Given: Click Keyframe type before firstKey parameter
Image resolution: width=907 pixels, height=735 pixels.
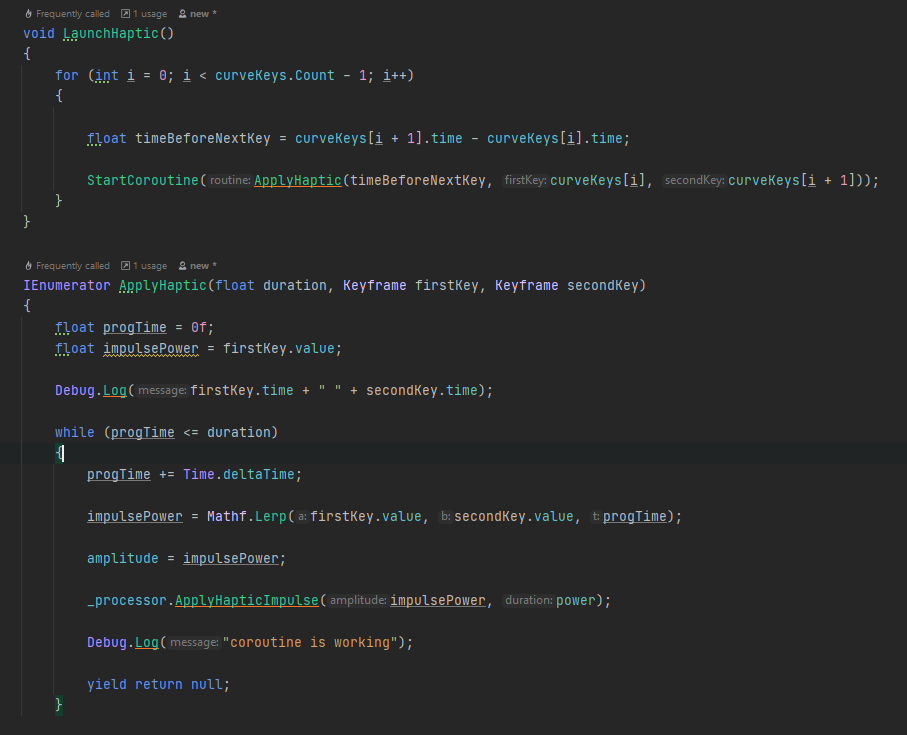Looking at the screenshot, I should coord(374,286).
